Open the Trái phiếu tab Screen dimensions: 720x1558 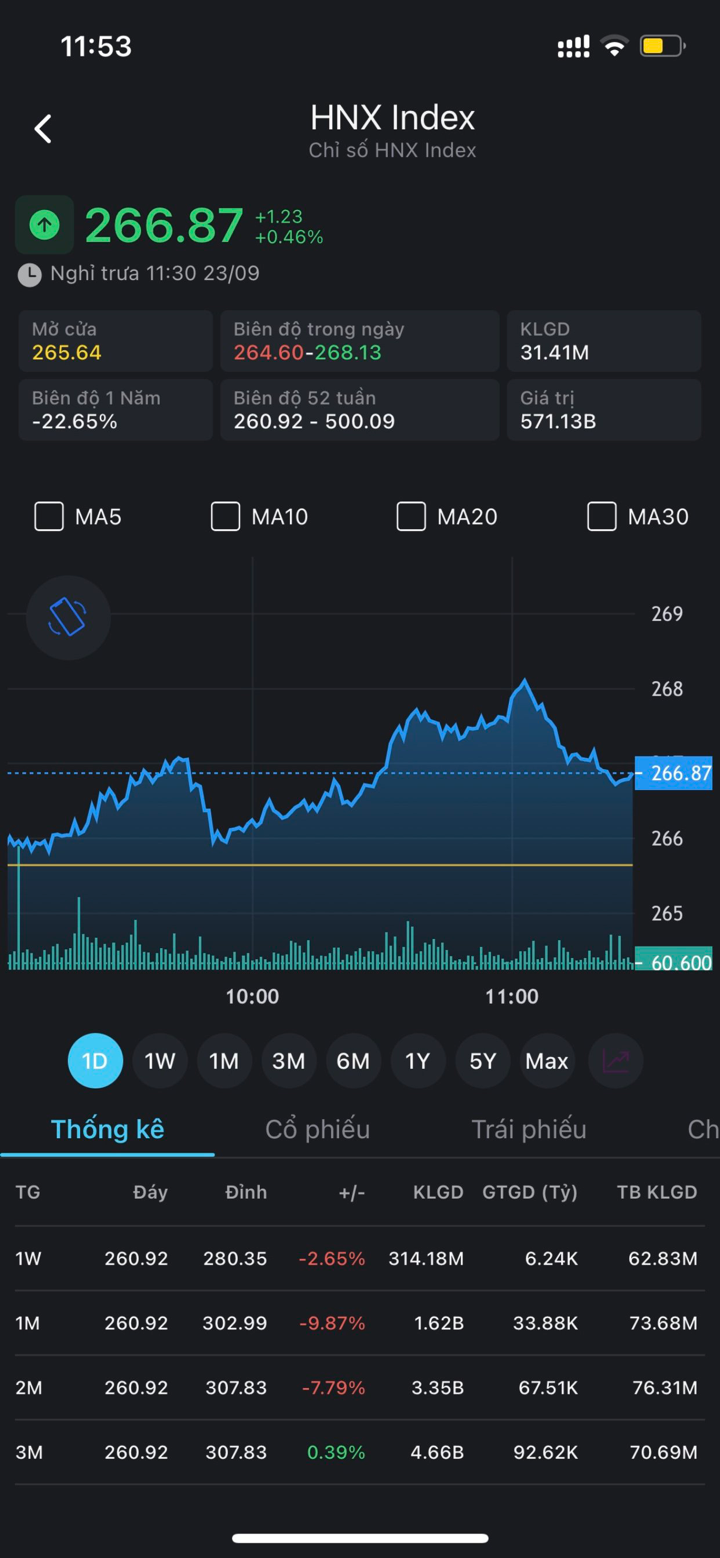528,1129
